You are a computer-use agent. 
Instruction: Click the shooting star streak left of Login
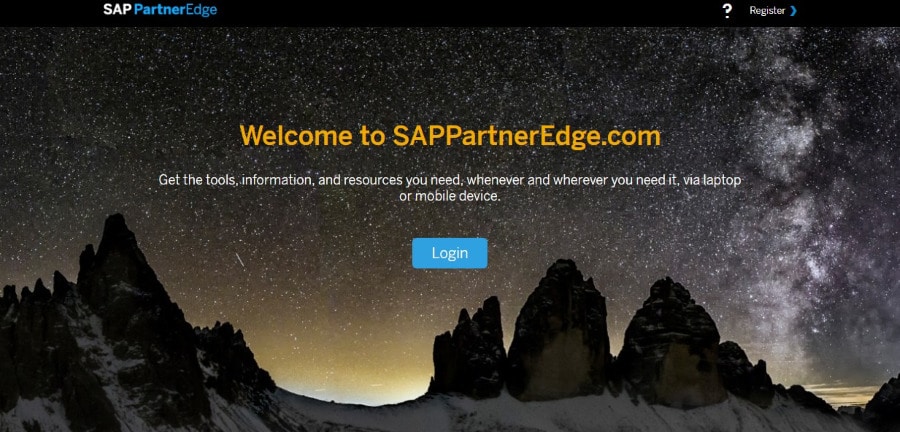(x=240, y=260)
